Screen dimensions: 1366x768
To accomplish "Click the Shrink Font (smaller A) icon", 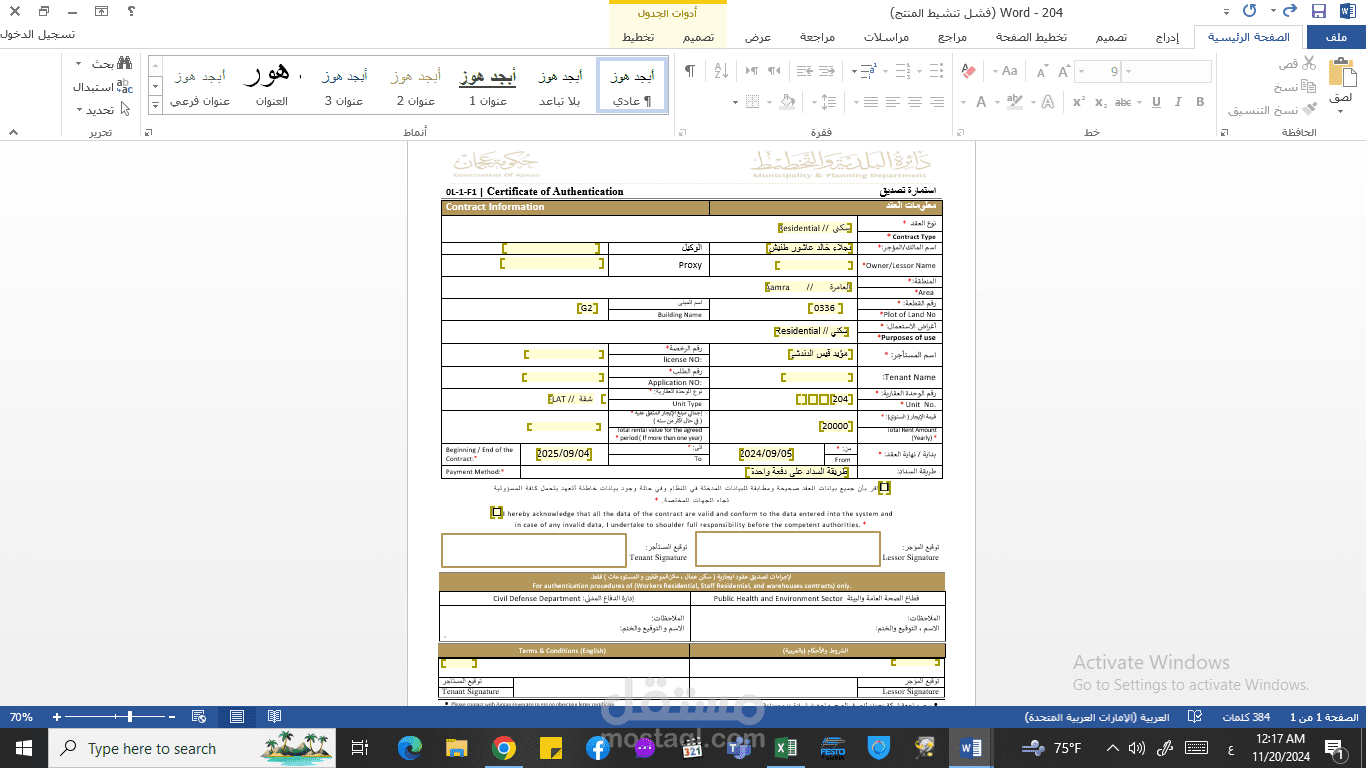I will (x=1042, y=71).
